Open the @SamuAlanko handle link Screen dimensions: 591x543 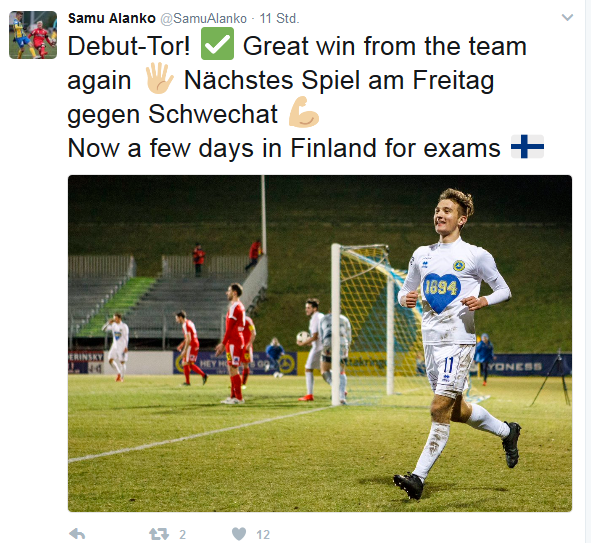click(x=204, y=18)
